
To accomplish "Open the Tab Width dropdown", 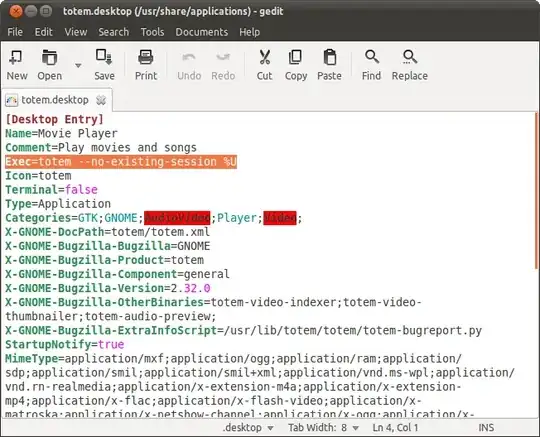I will [x=323, y=428].
